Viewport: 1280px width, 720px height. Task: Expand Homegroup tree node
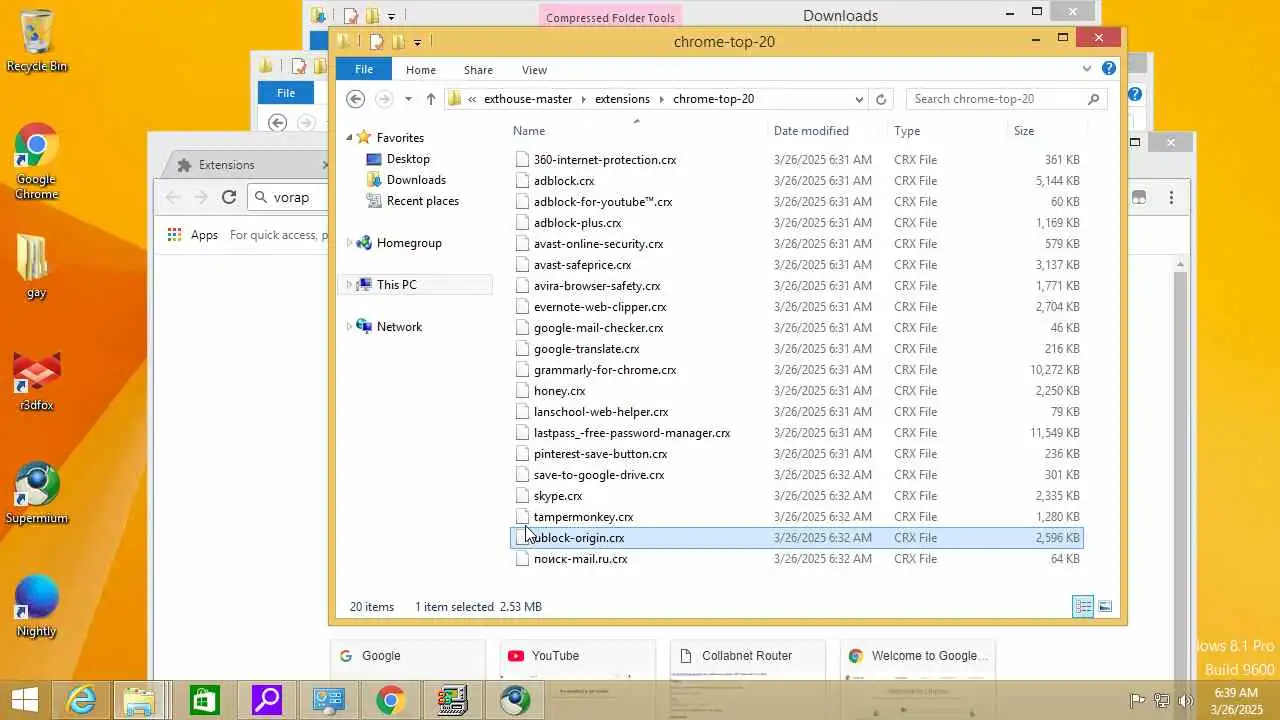[x=350, y=243]
